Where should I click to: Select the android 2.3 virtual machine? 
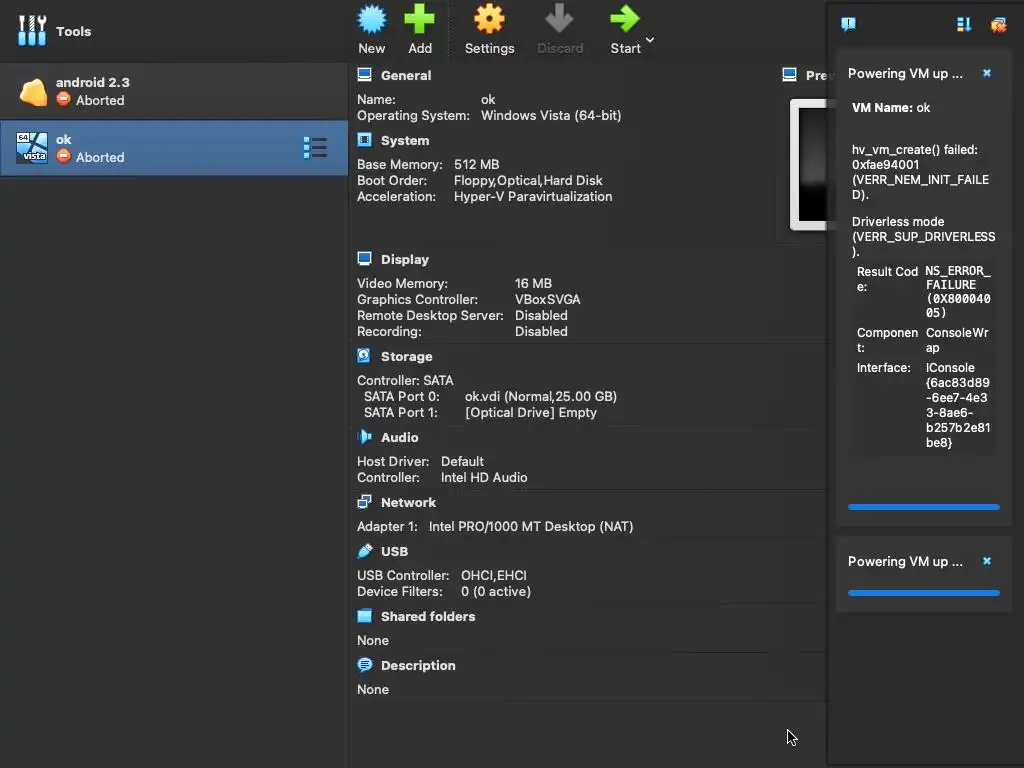tap(174, 91)
